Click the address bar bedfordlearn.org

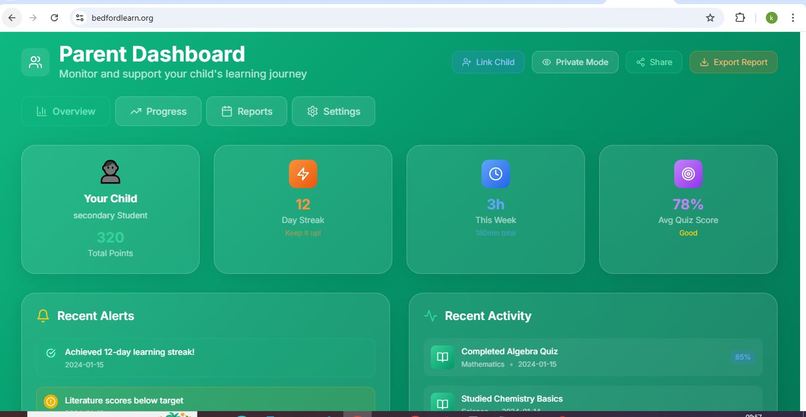[396, 18]
